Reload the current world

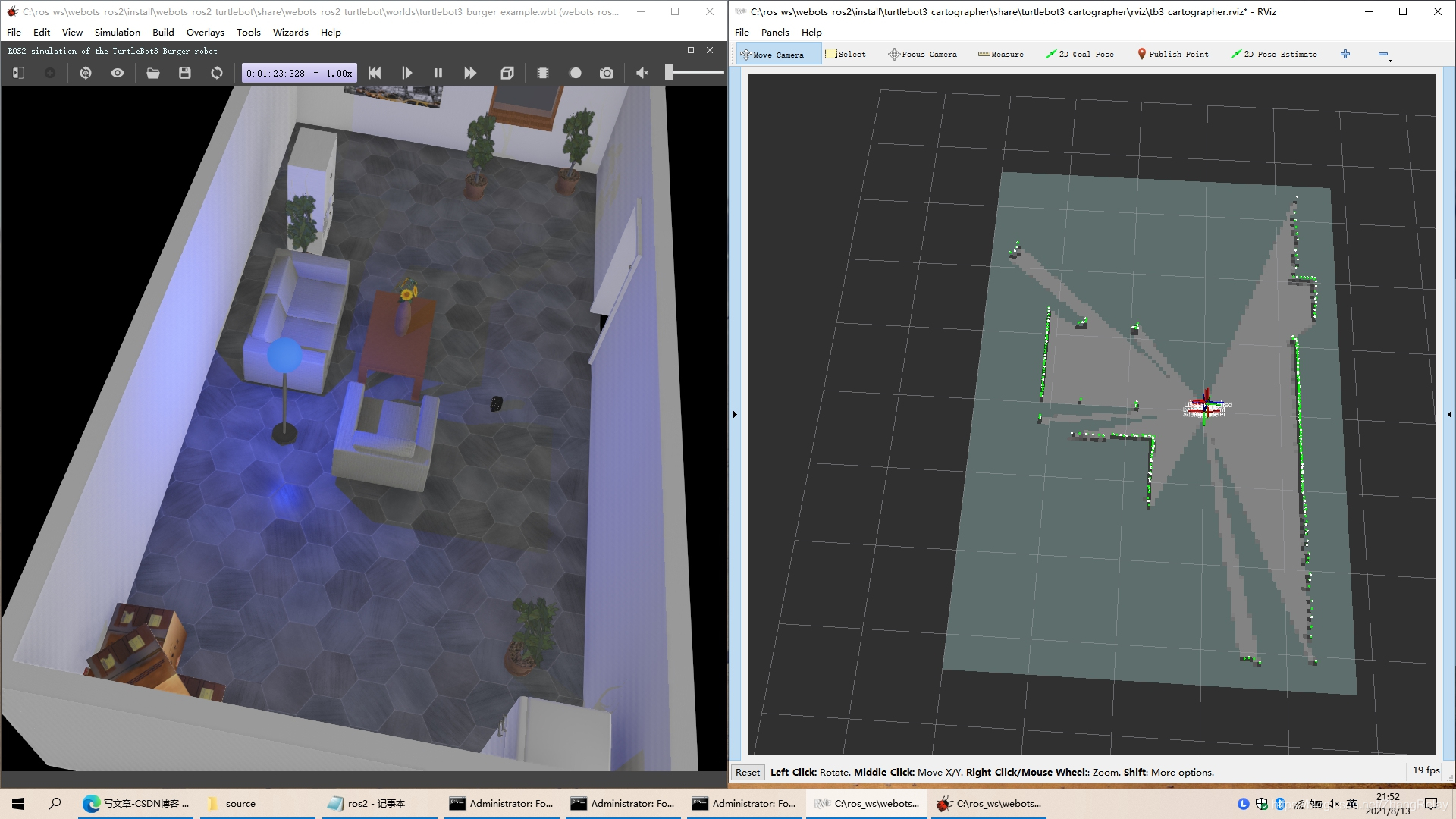click(217, 73)
